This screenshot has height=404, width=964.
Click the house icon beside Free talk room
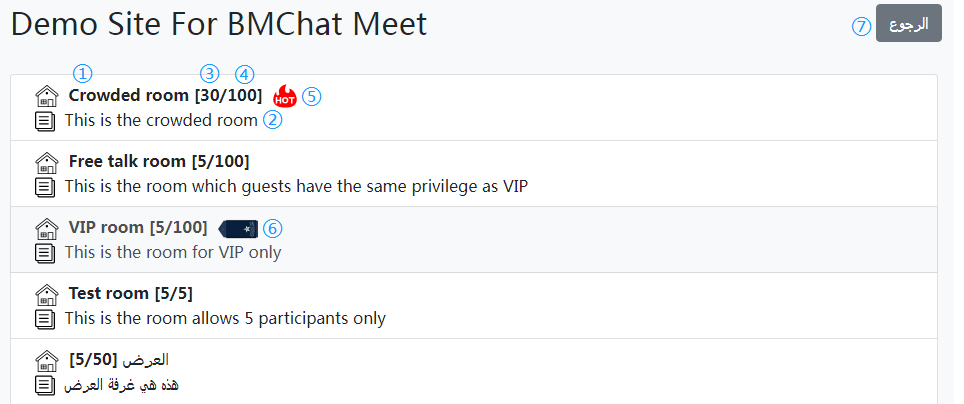pyautogui.click(x=47, y=162)
